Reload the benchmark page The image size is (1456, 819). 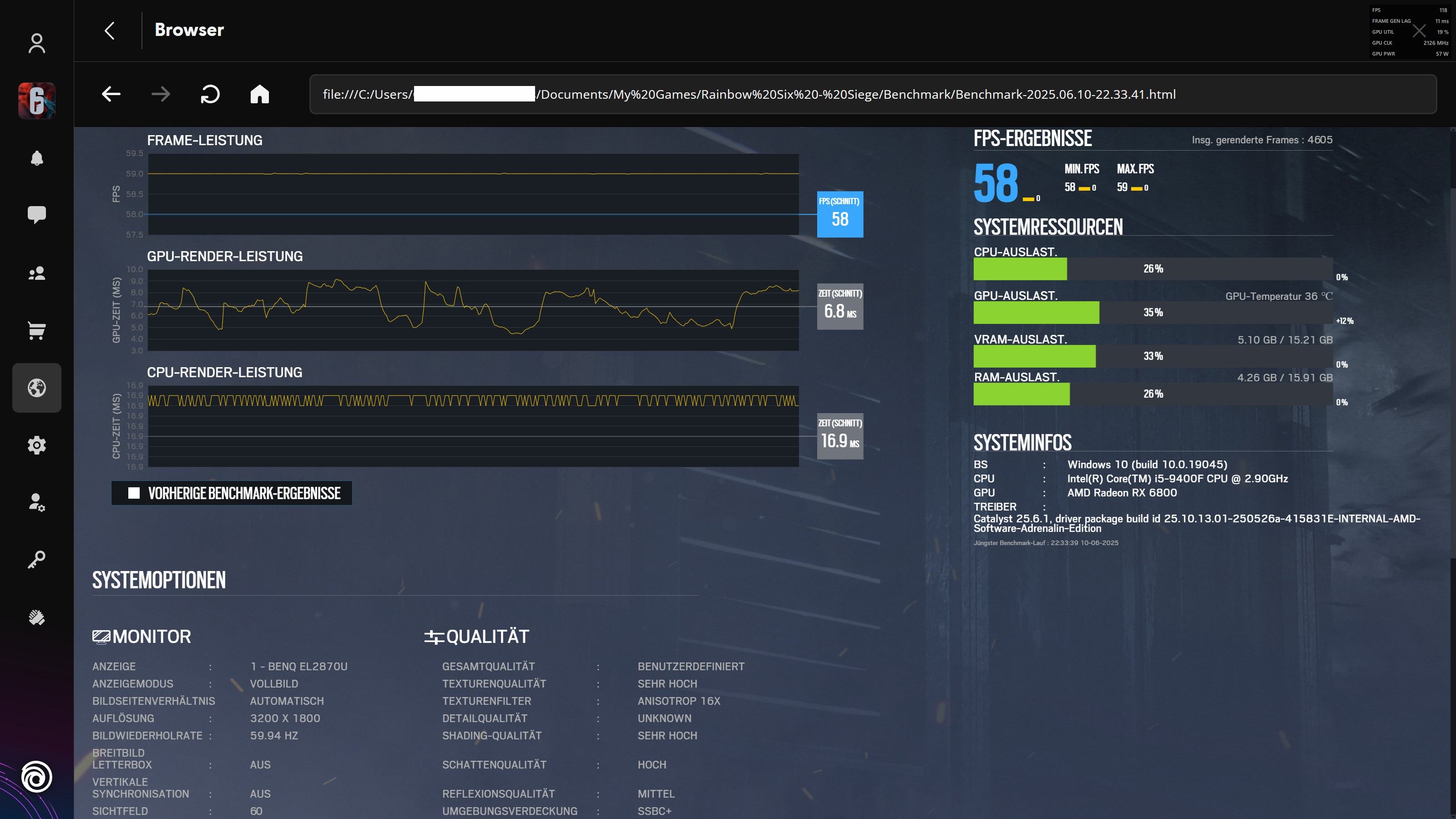point(210,94)
